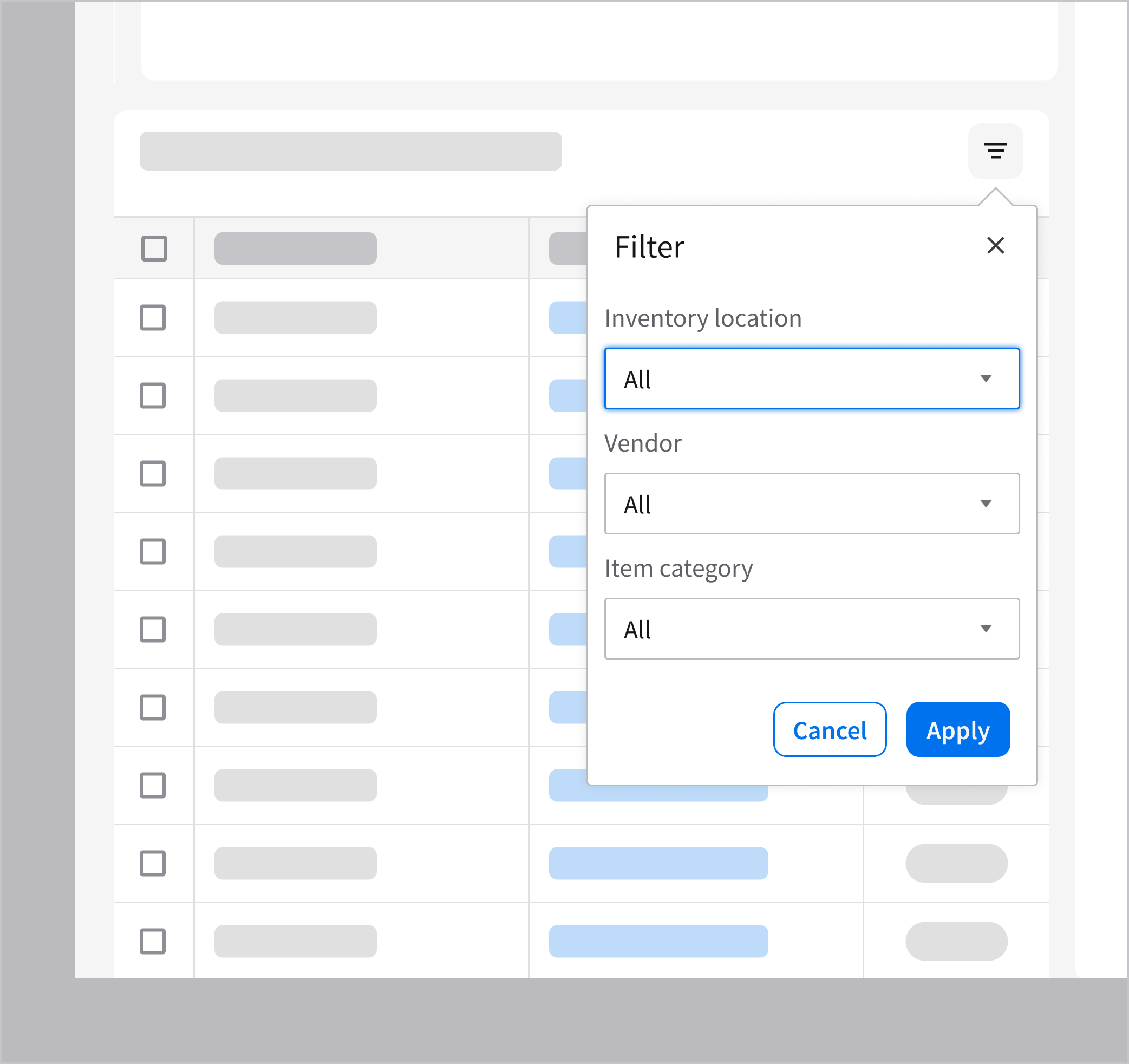Click the Inventory location dropdown arrow
The height and width of the screenshot is (1064, 1129).
pyautogui.click(x=986, y=378)
